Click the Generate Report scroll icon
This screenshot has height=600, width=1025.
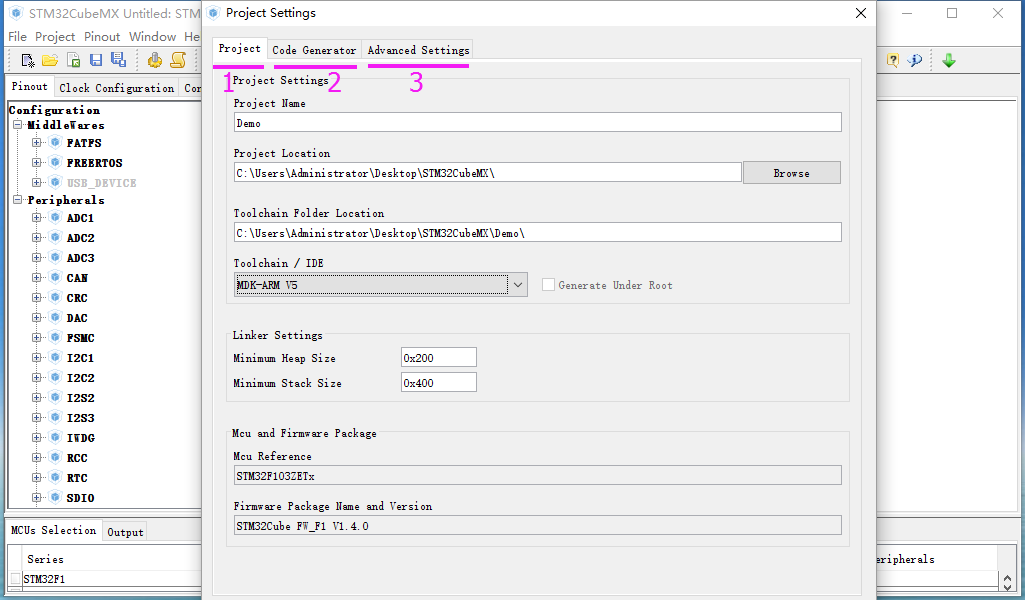pos(178,61)
